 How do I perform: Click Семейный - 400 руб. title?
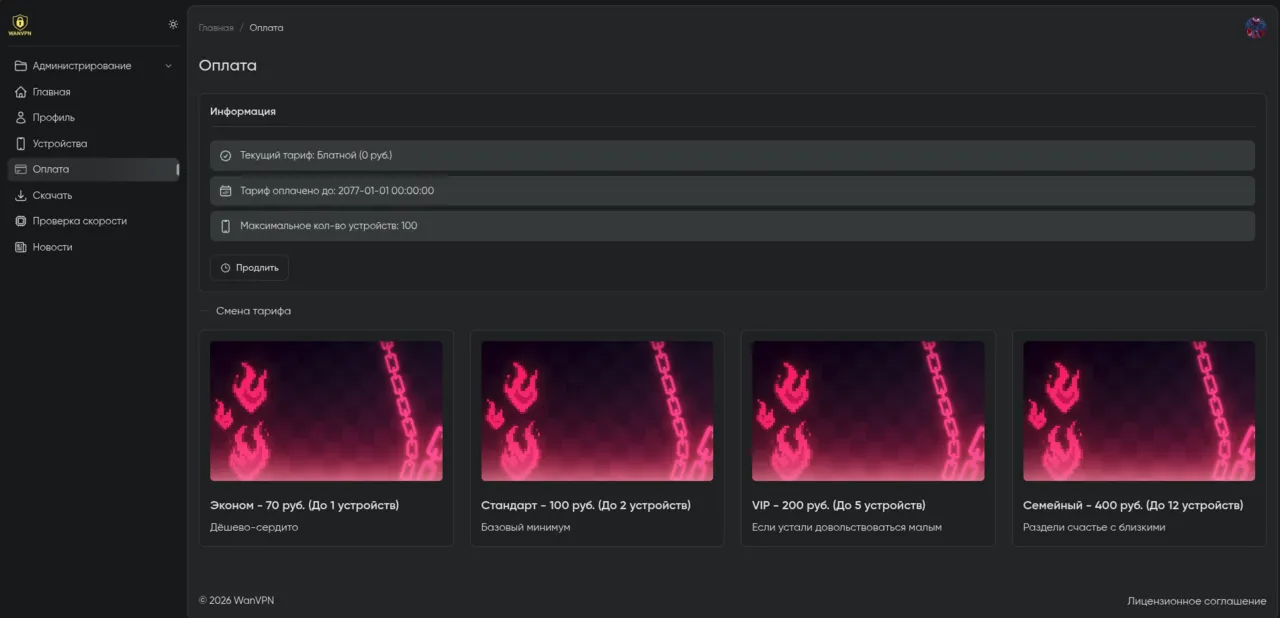(1133, 506)
